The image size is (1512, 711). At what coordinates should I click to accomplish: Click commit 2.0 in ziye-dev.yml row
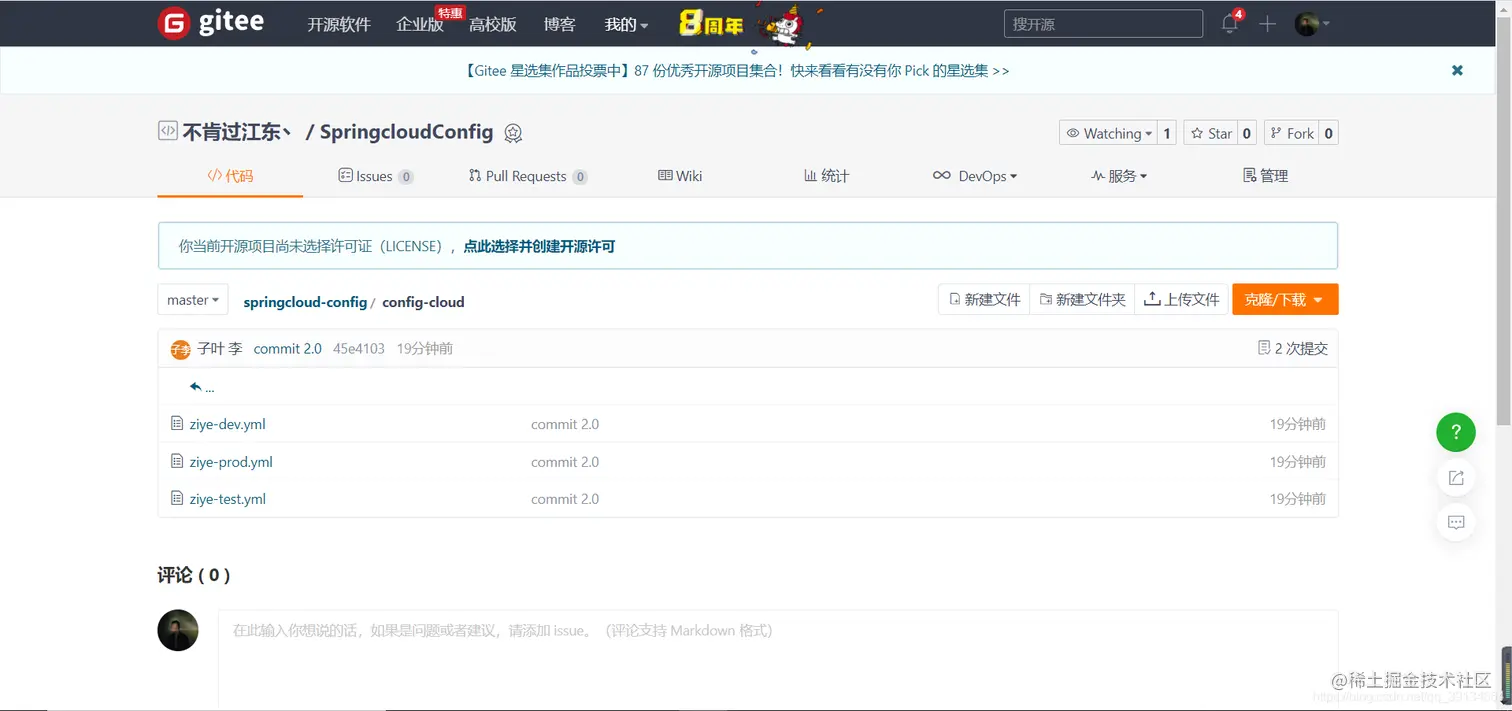[565, 424]
